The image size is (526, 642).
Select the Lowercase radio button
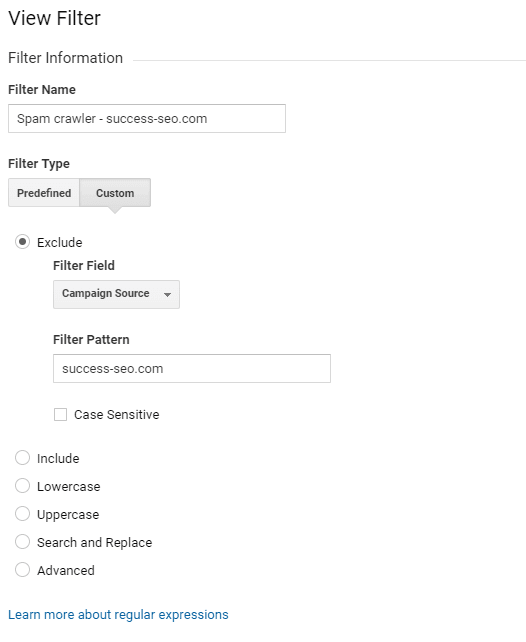[23, 486]
